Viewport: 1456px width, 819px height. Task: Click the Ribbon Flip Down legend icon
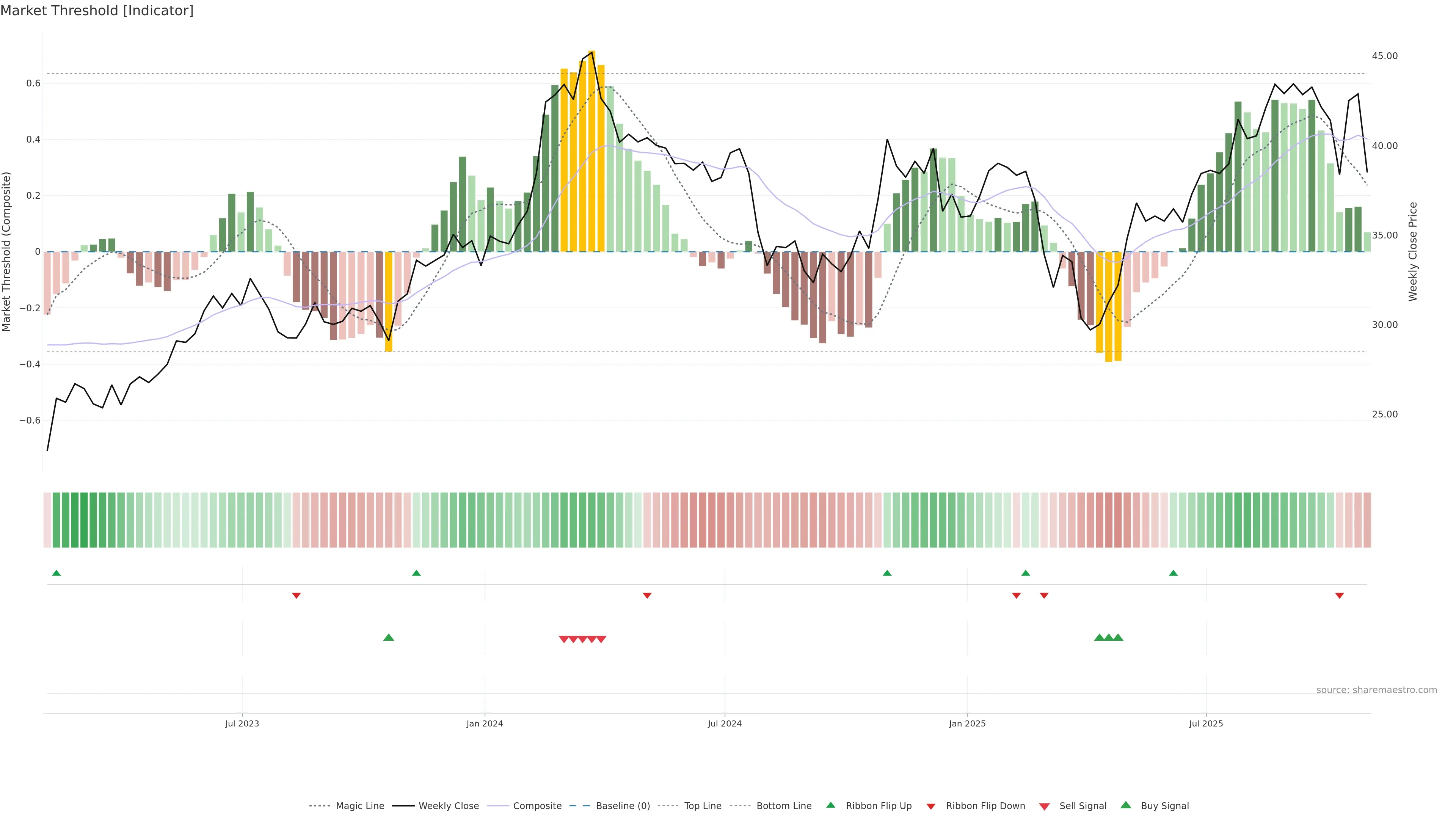tap(931, 806)
